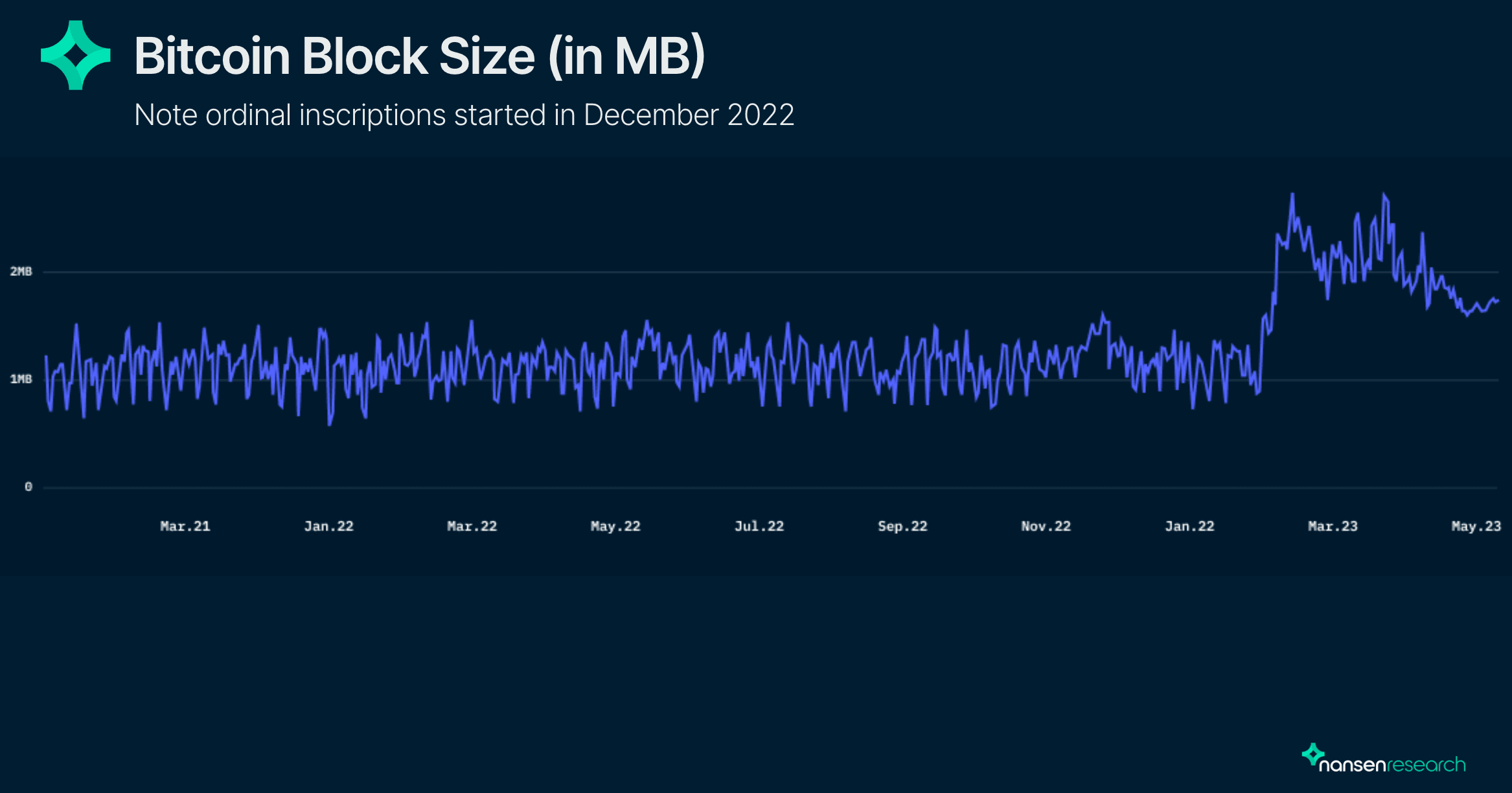Image resolution: width=1512 pixels, height=793 pixels.
Task: Click the Bitcoin Block Size chart title
Action: 419,56
